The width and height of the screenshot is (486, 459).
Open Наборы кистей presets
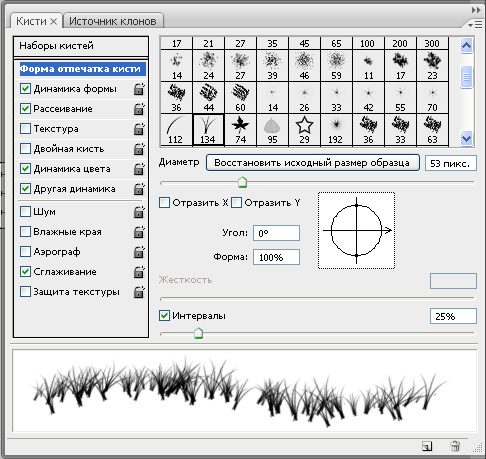(81, 46)
